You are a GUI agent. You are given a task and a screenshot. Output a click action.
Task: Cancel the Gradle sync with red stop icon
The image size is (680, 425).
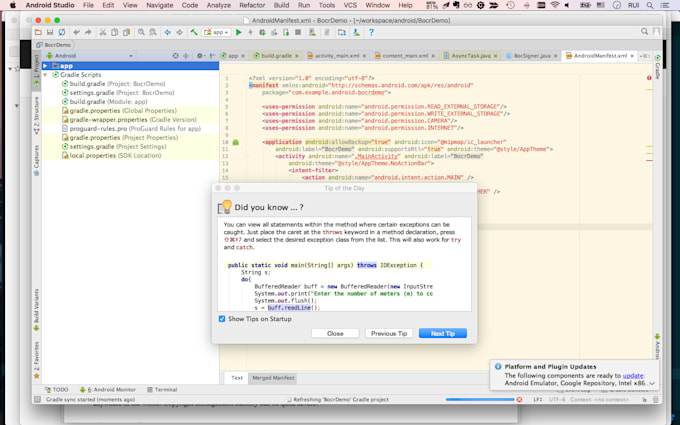point(519,399)
